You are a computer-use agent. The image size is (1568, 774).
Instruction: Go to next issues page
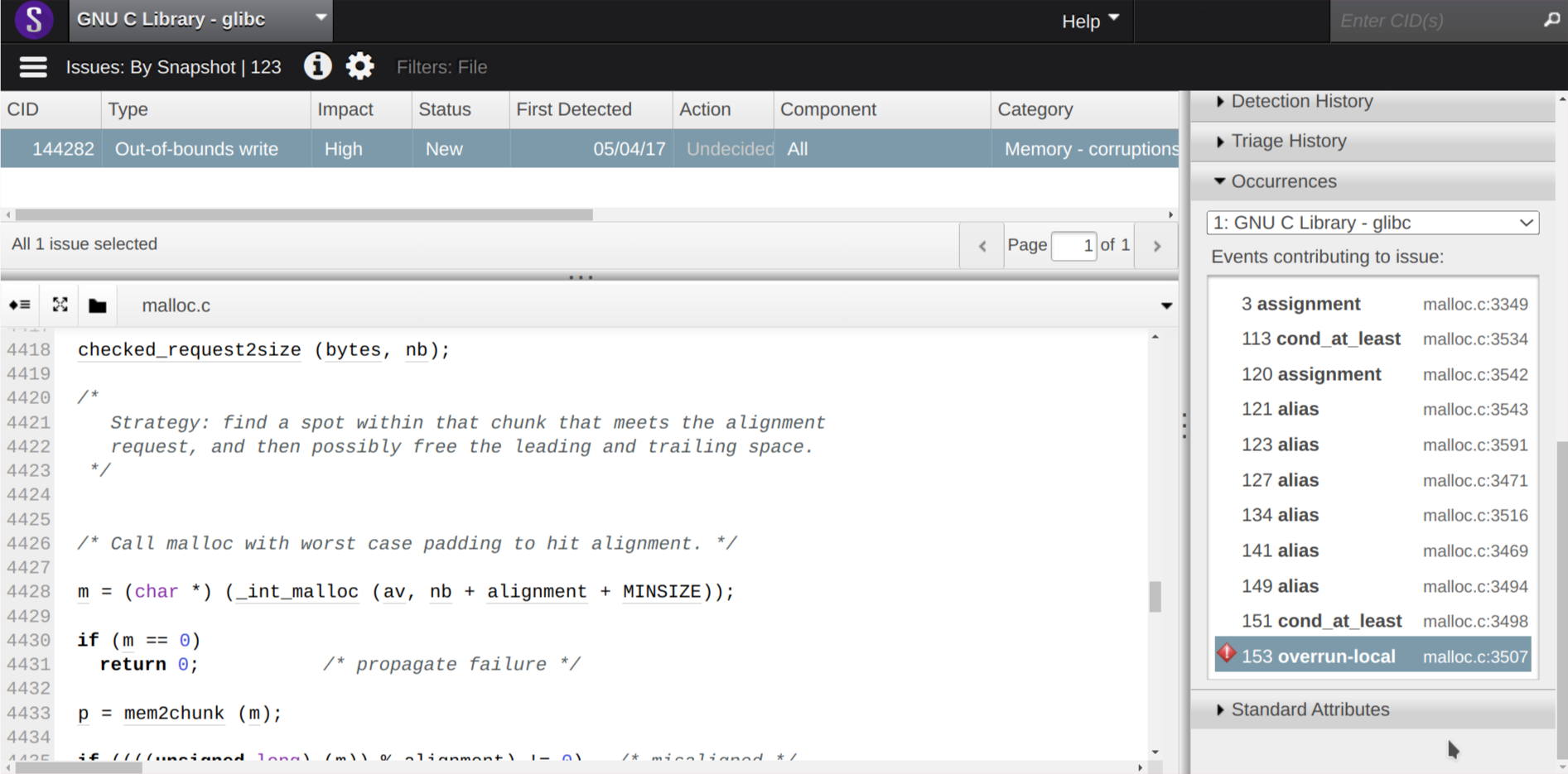(x=1157, y=246)
